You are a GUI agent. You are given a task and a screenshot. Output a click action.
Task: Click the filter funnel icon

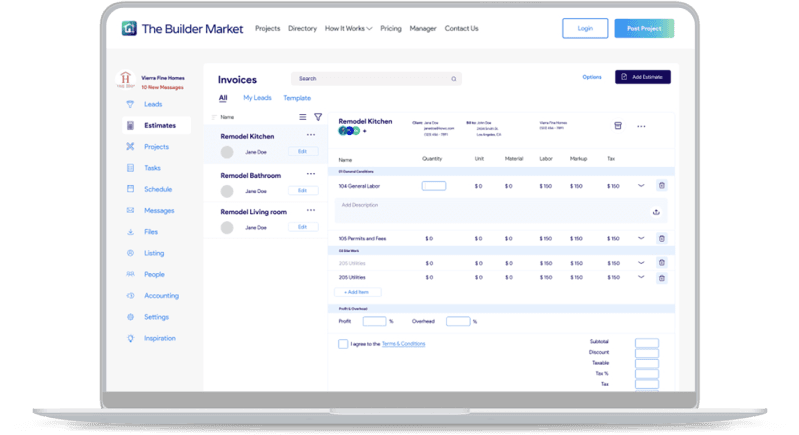click(318, 117)
